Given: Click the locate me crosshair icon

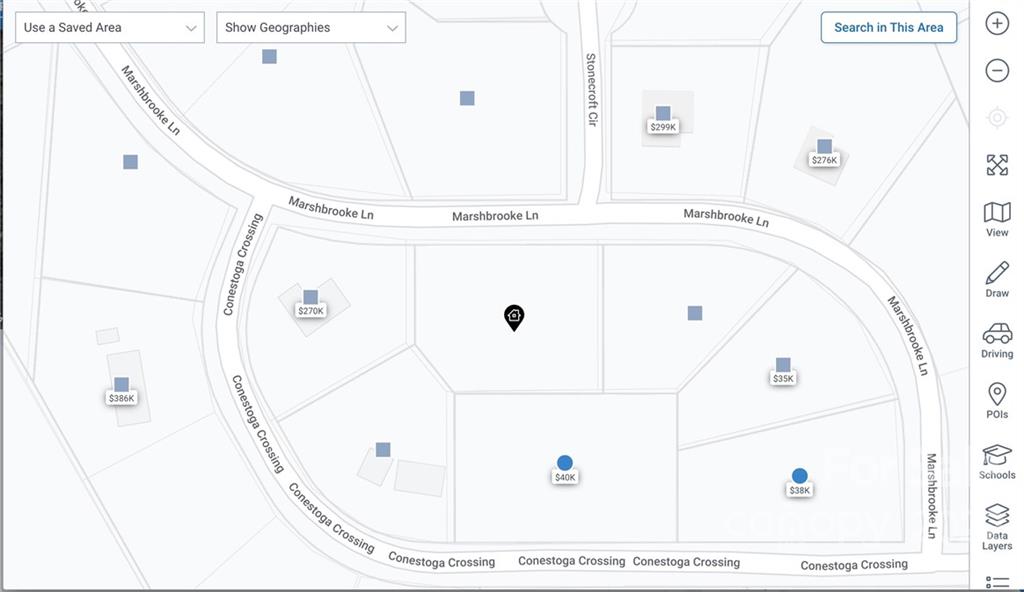Looking at the screenshot, I should tap(996, 118).
